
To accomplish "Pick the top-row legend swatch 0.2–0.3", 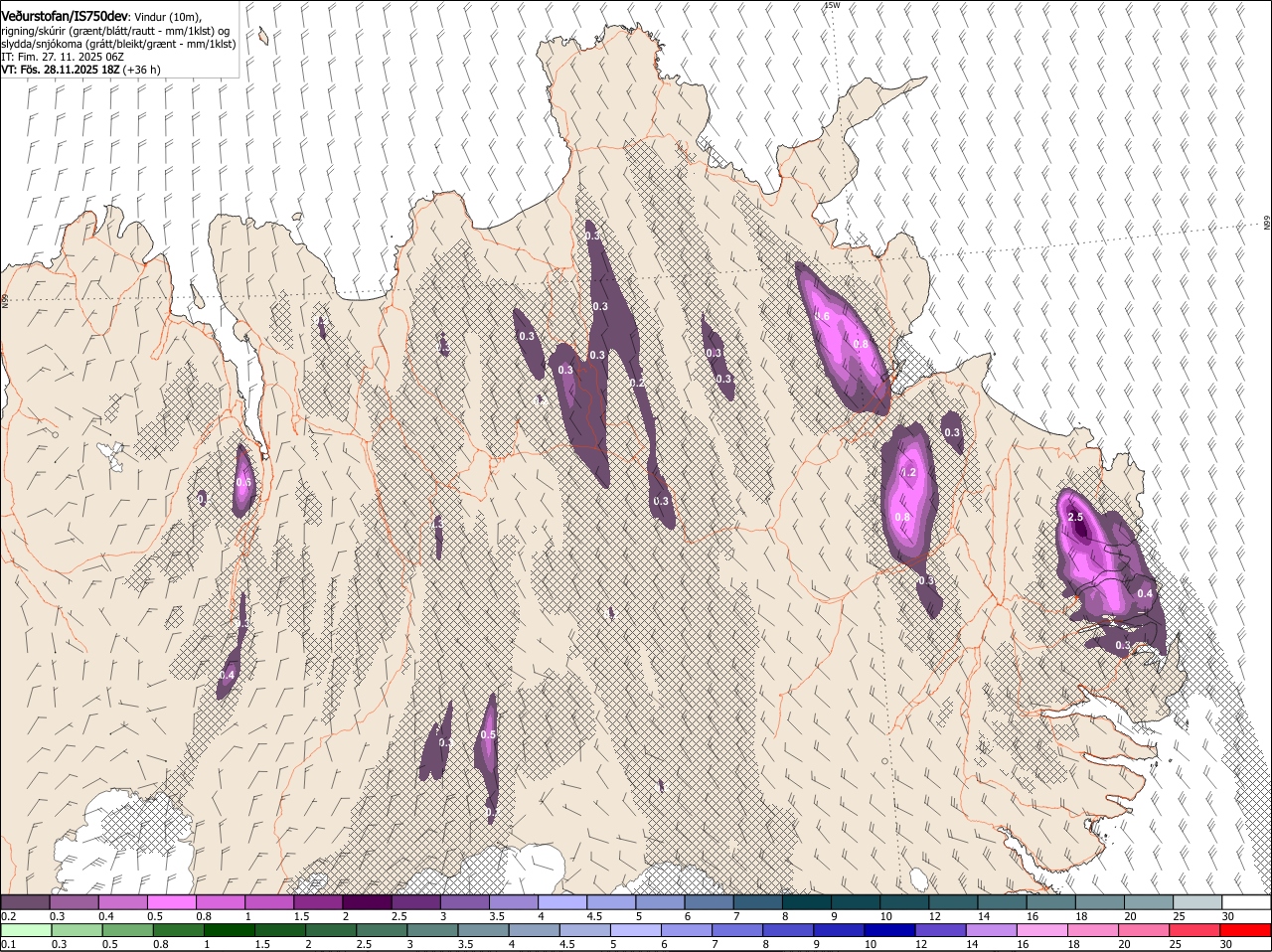I will tap(25, 901).
